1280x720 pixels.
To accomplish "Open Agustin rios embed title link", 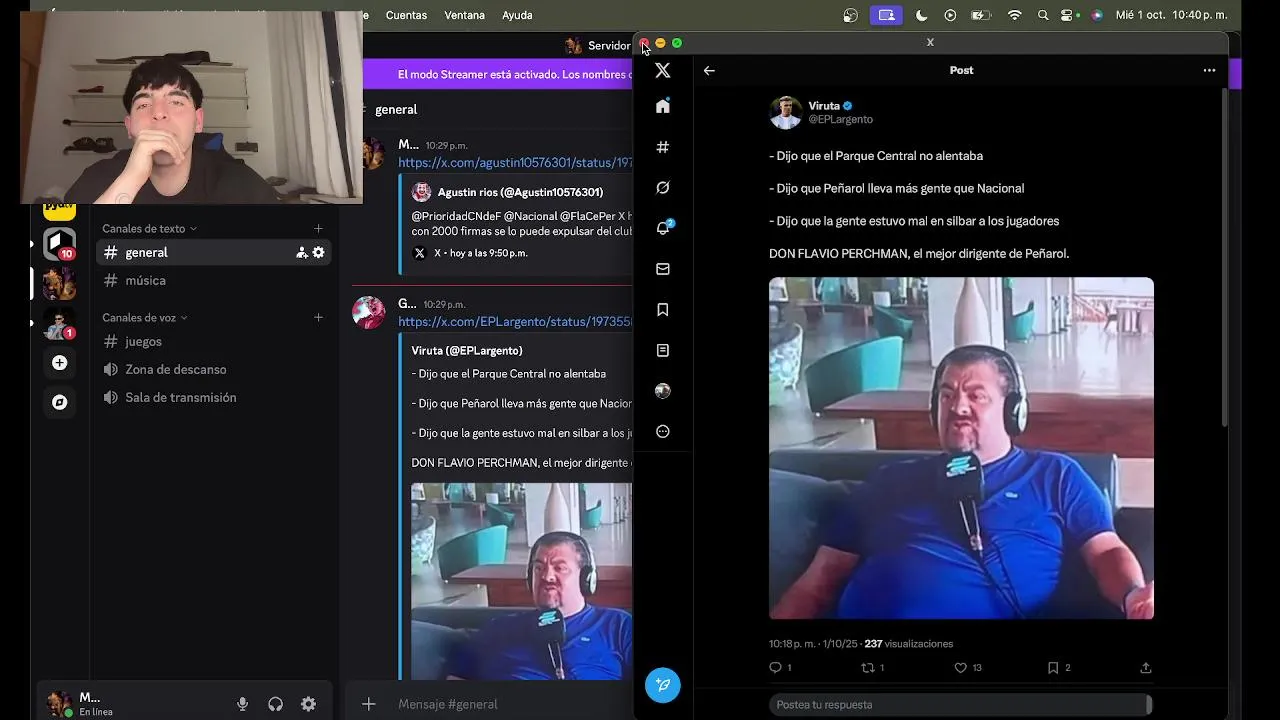I will [x=520, y=192].
